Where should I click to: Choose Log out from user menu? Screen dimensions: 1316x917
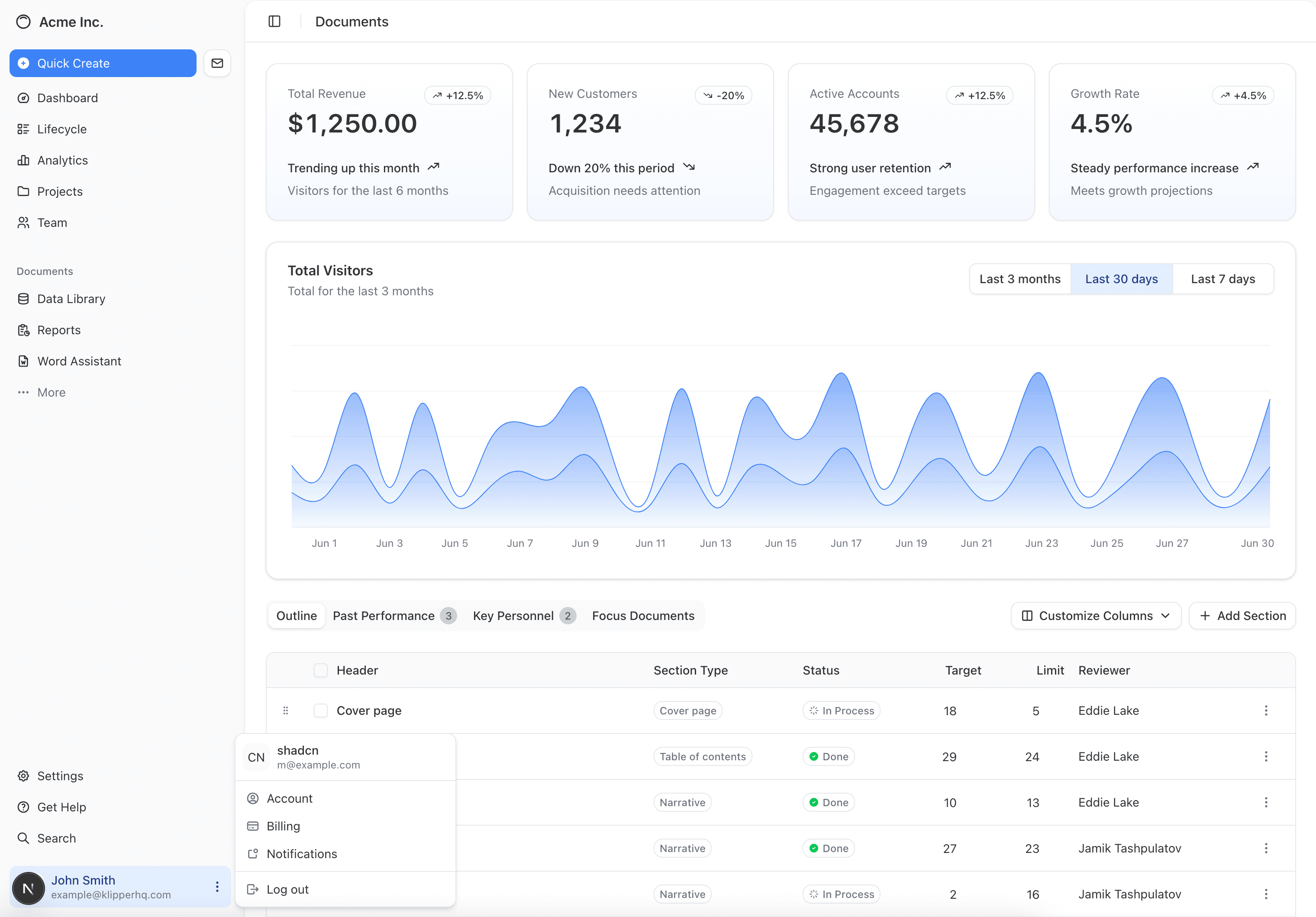click(x=287, y=889)
